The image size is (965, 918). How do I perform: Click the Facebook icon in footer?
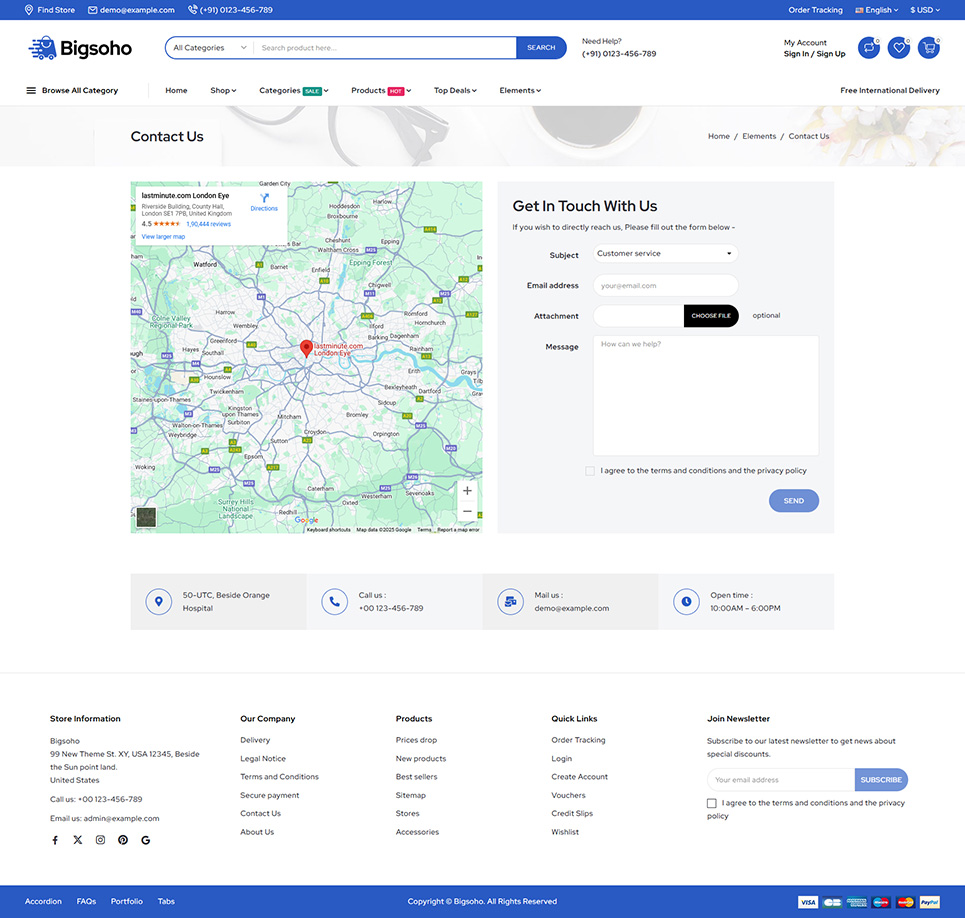click(x=55, y=840)
